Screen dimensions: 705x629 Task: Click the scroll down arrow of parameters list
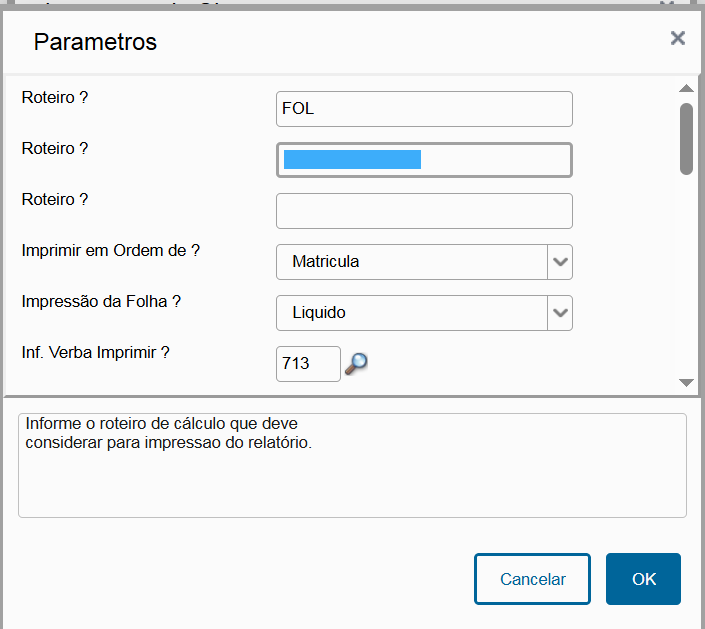pos(686,383)
